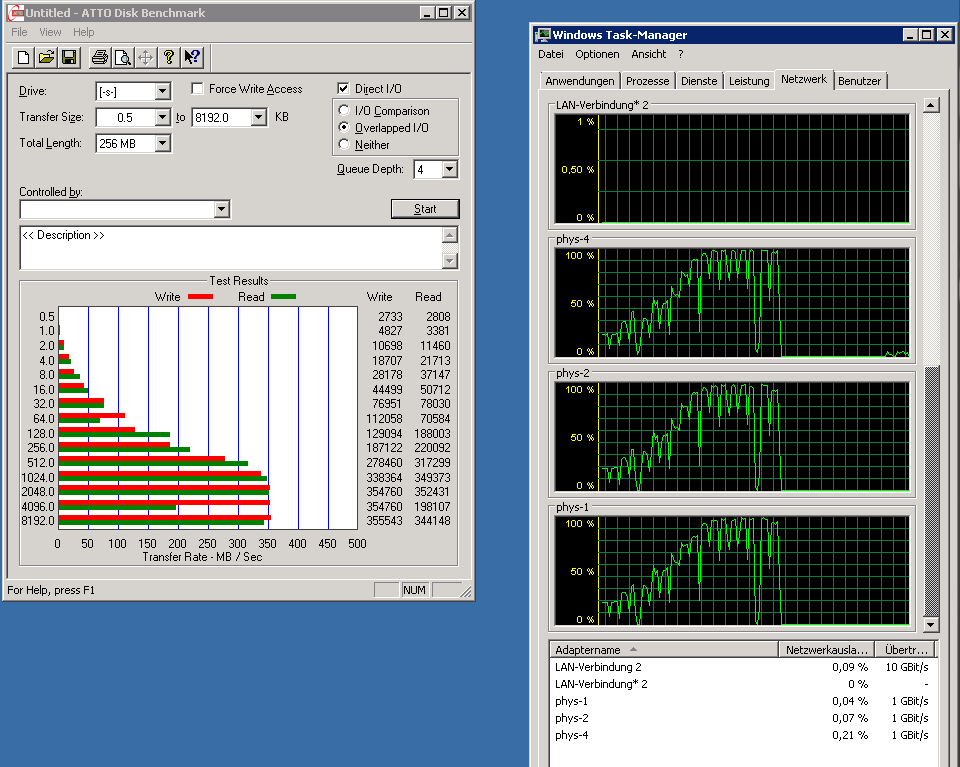This screenshot has height=767, width=960.
Task: Select phys-1 adapter row
Action: click(742, 702)
